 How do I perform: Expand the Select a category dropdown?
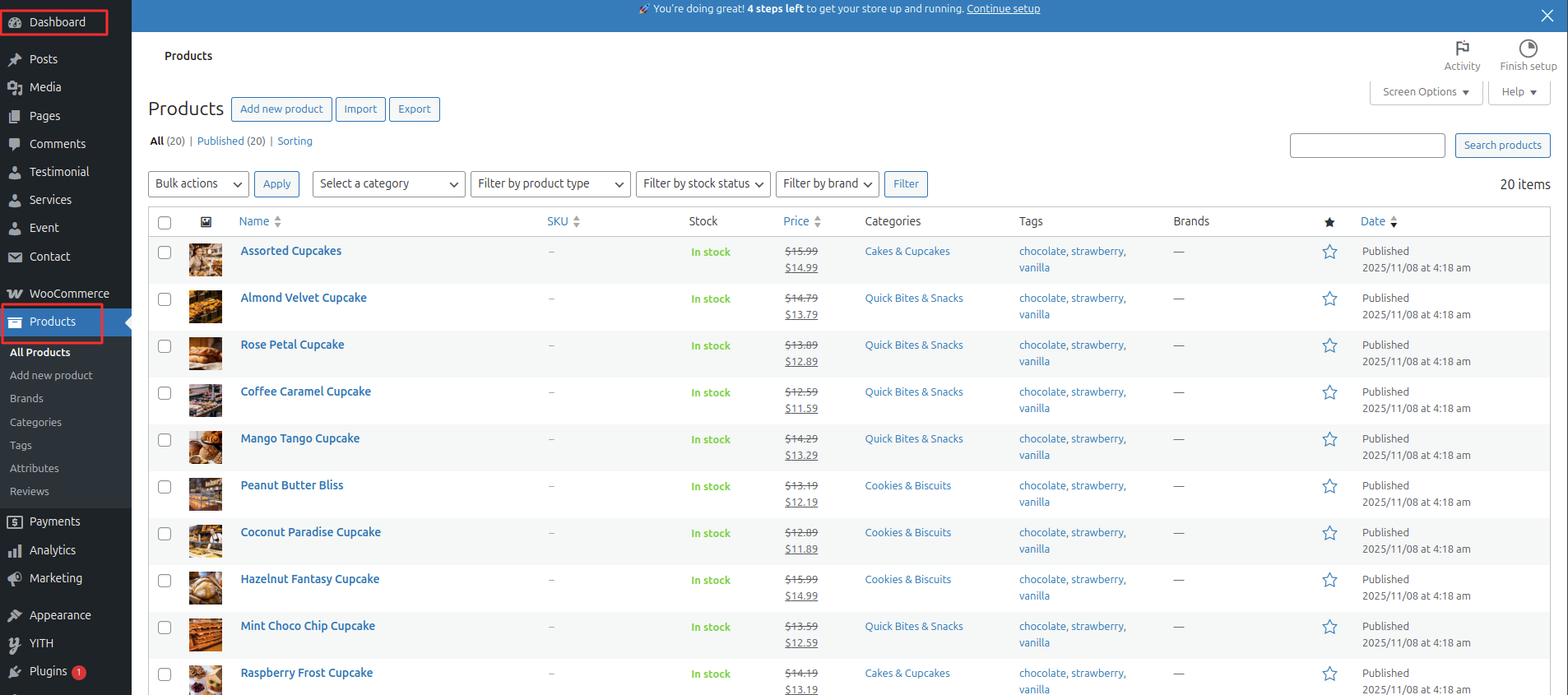(x=388, y=184)
